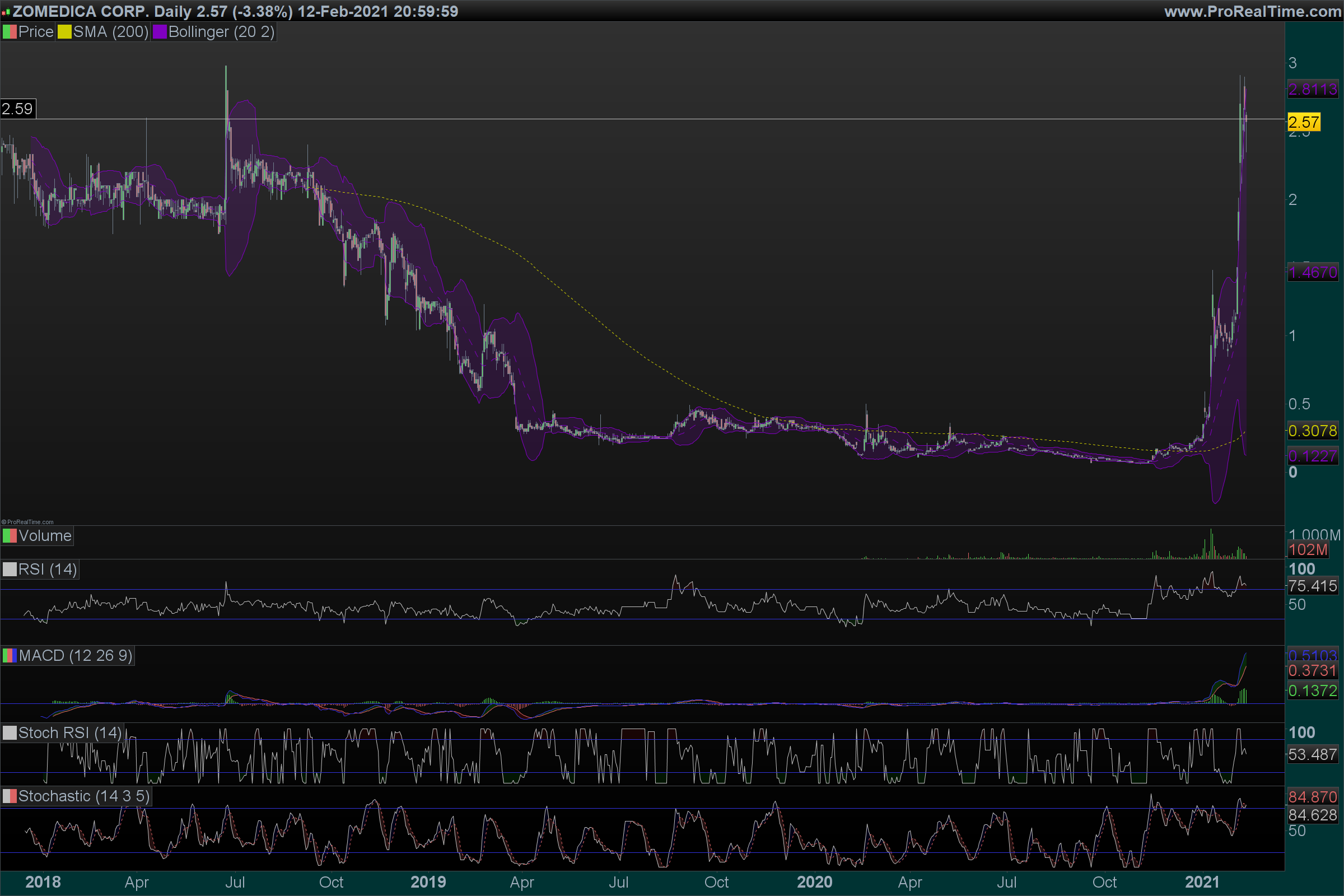
Task: Select the SMA (200) legend label
Action: click(110, 32)
